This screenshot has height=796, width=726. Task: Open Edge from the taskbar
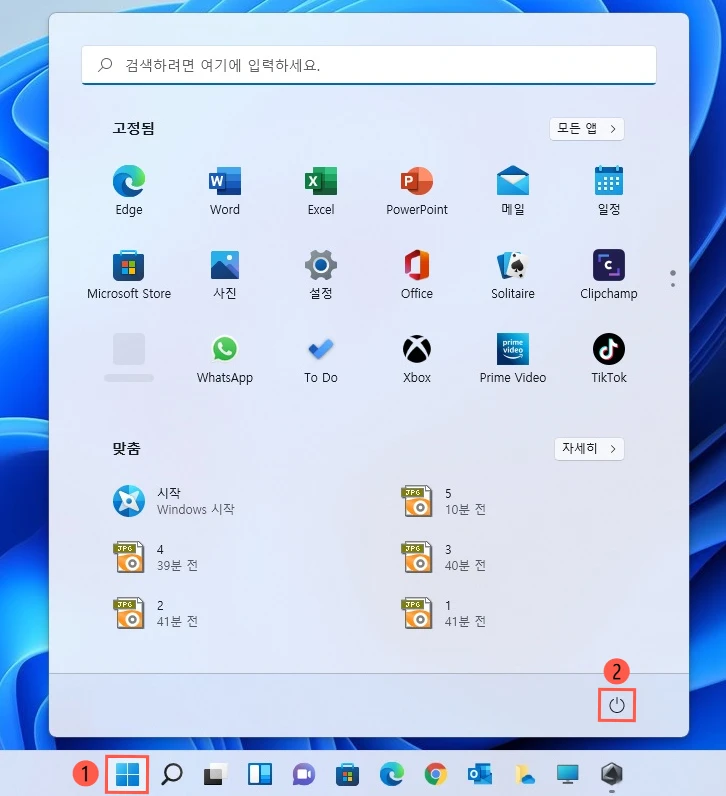pyautogui.click(x=391, y=774)
